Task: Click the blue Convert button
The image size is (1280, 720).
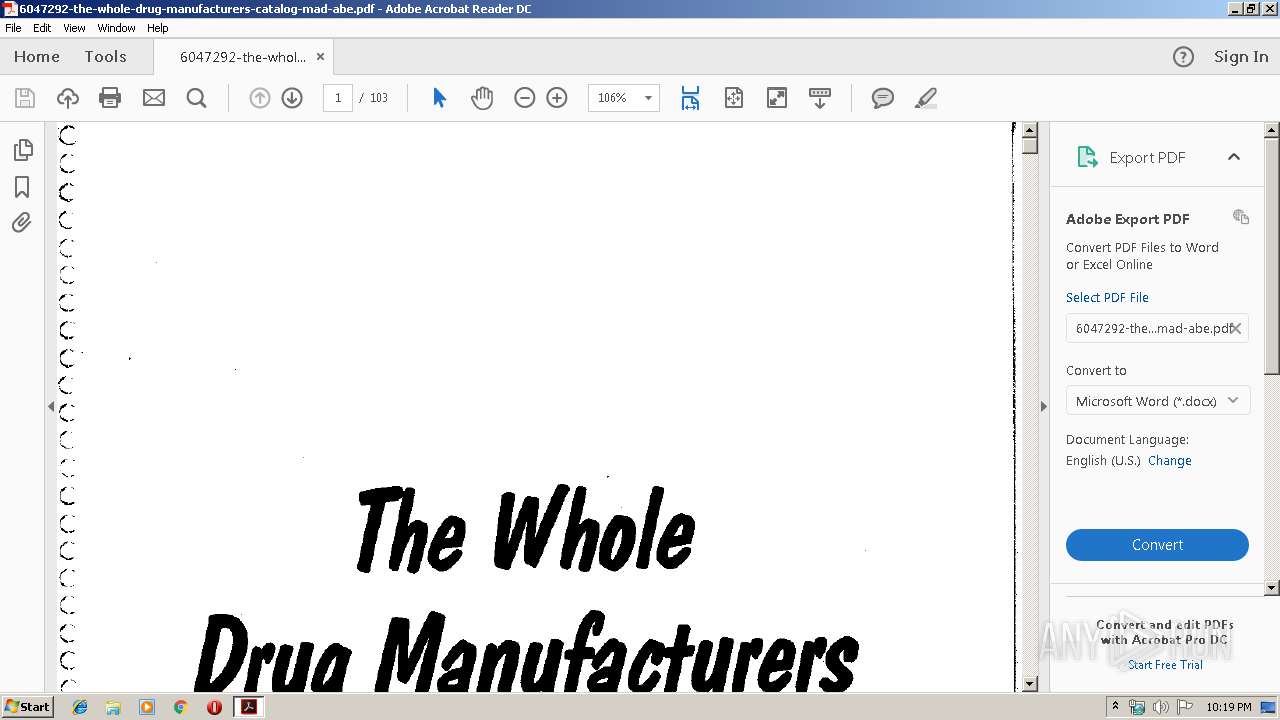Action: pyautogui.click(x=1157, y=545)
